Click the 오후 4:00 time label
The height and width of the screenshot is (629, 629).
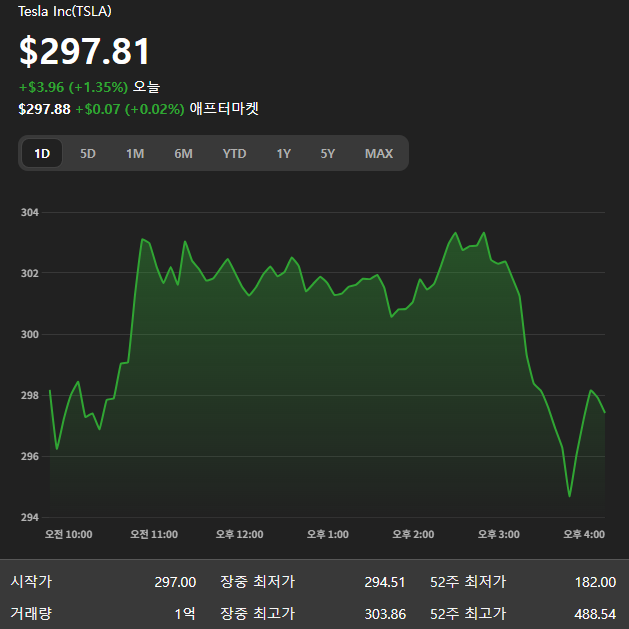pyautogui.click(x=584, y=534)
